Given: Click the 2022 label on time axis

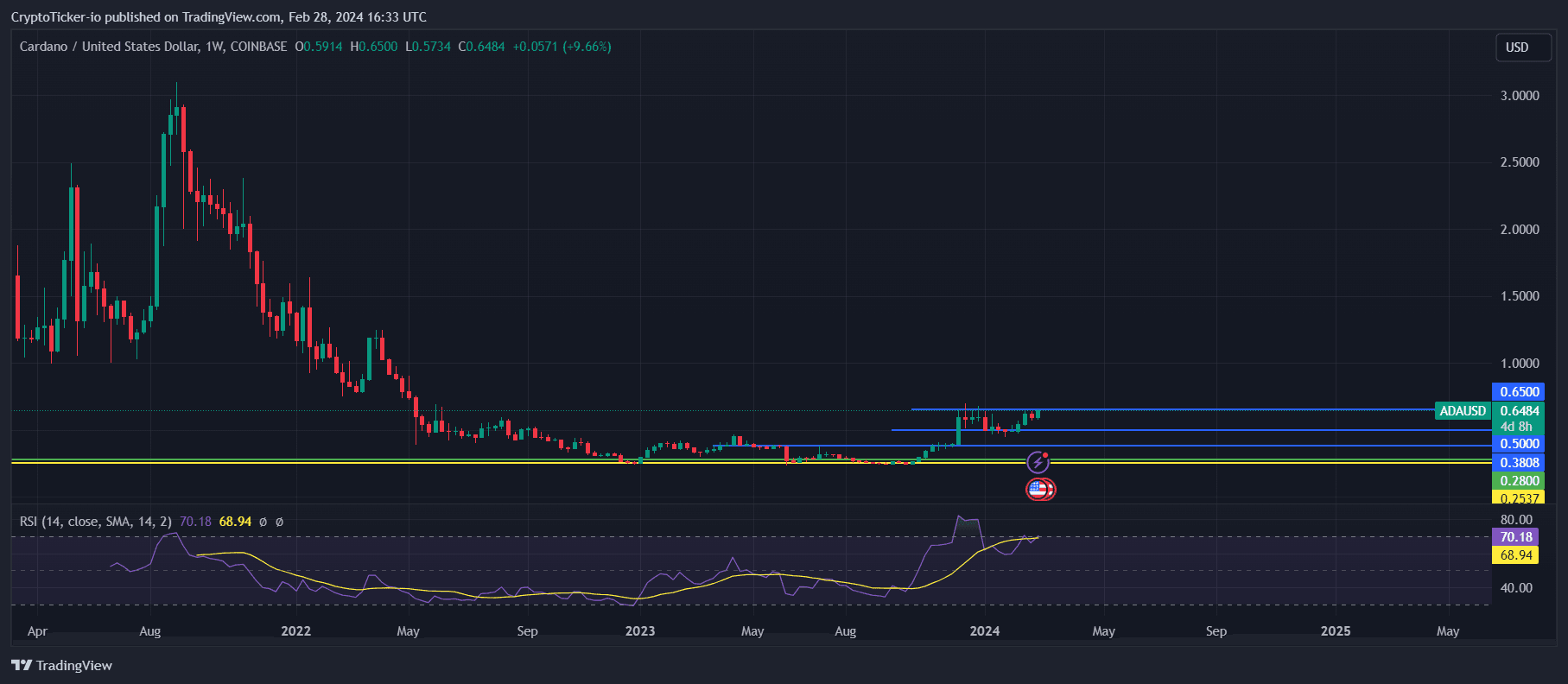Looking at the screenshot, I should pos(295,631).
